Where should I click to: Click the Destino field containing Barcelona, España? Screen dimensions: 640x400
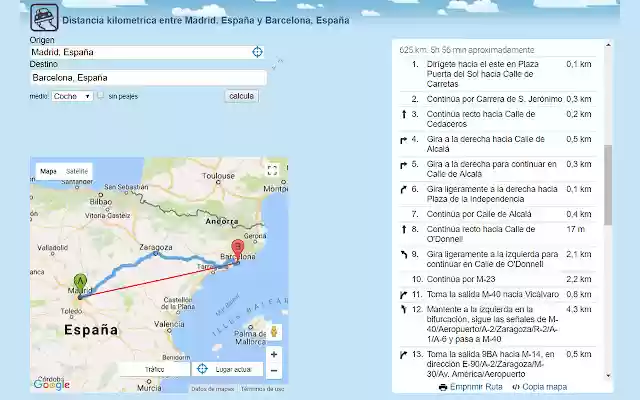(x=148, y=78)
